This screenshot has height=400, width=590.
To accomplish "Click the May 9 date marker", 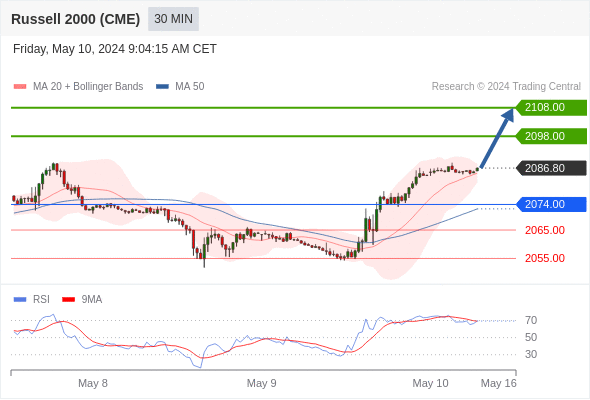I will click(262, 383).
